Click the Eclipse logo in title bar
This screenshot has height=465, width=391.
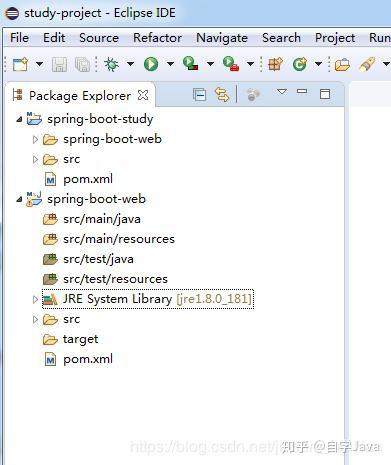click(12, 13)
